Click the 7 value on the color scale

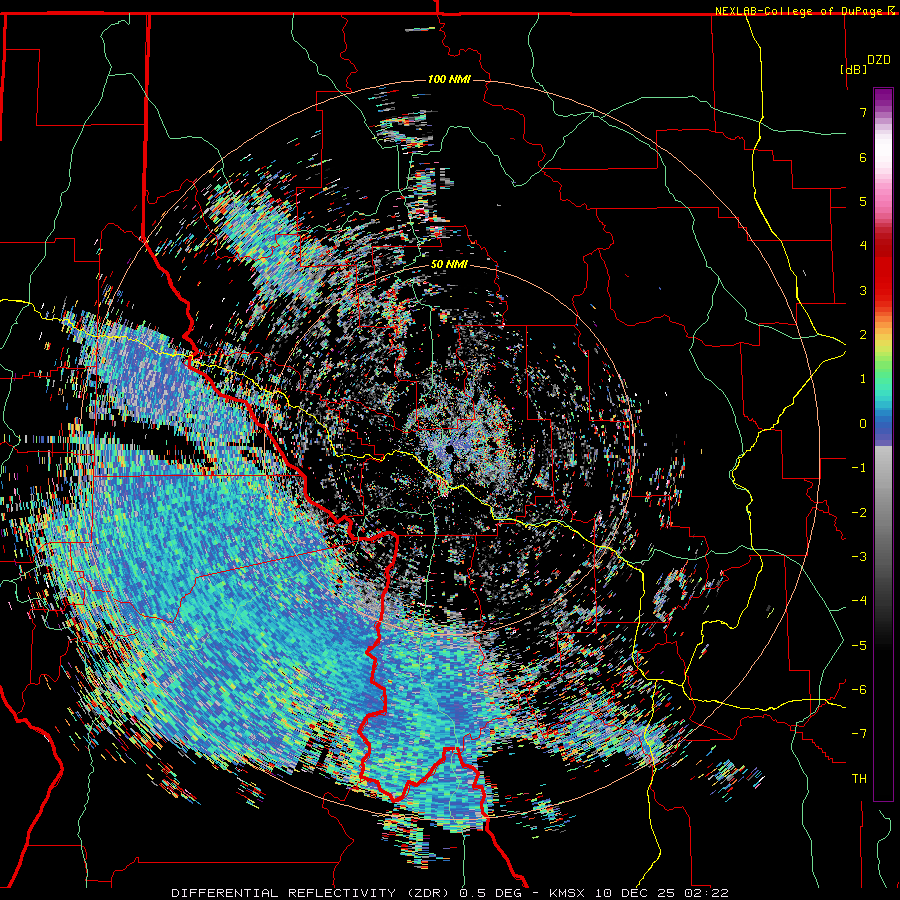point(863,112)
